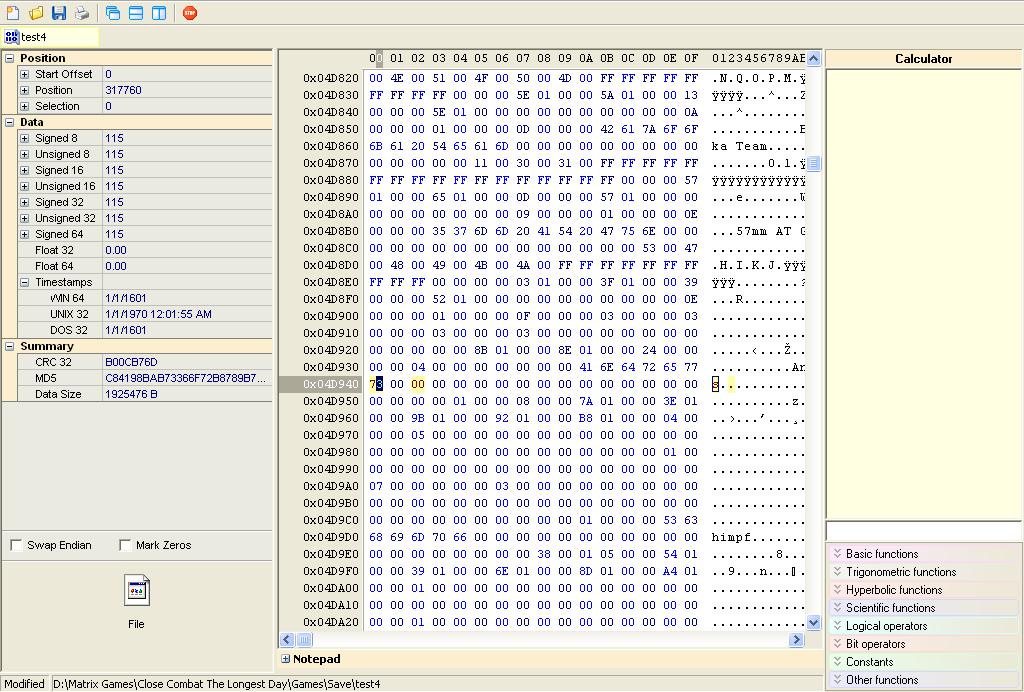Open the Scientific functions group
The height and width of the screenshot is (692, 1024).
point(923,608)
